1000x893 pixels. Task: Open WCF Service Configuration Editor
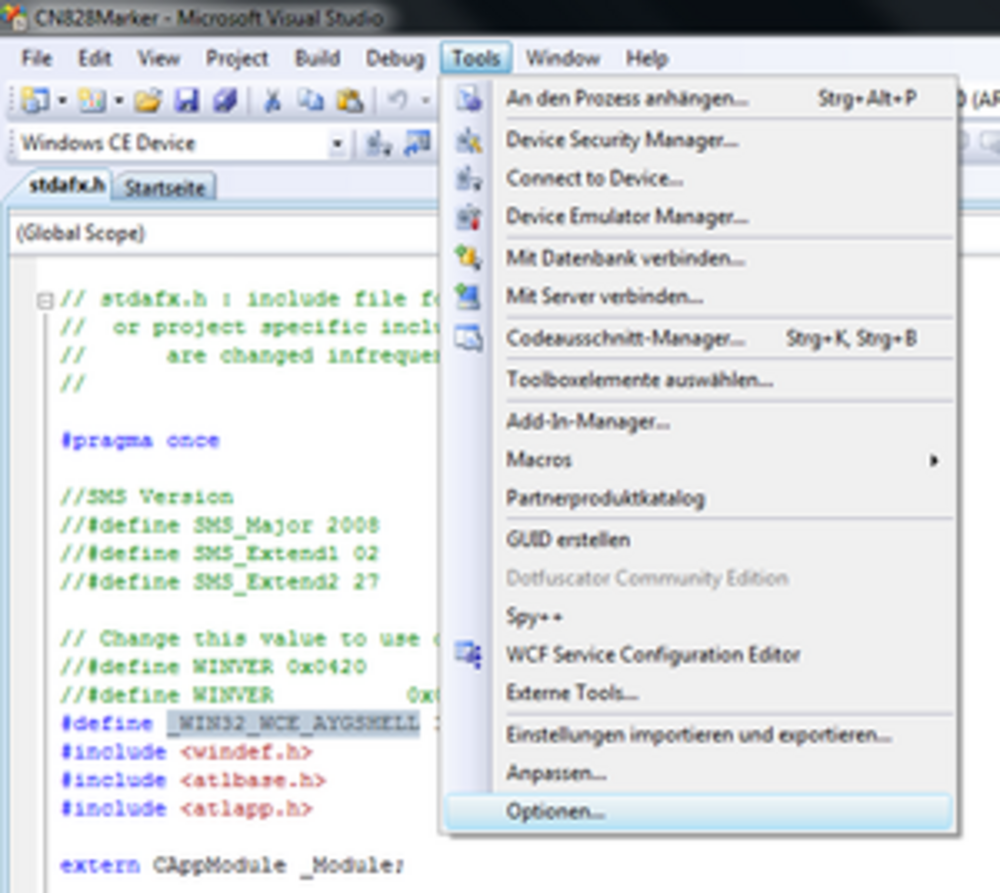pos(700,654)
